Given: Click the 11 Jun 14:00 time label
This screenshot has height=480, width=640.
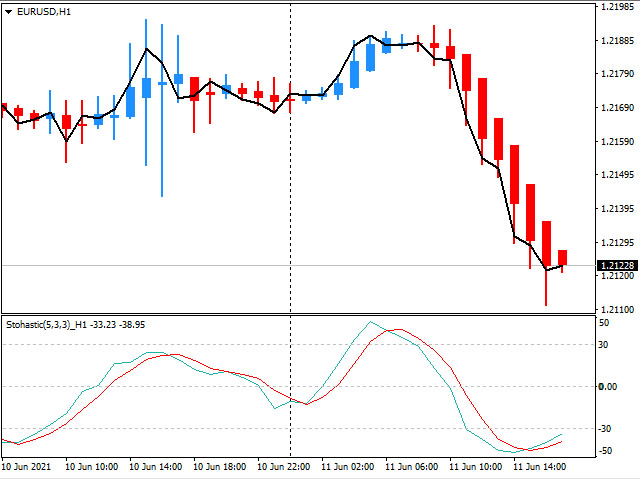Looking at the screenshot, I should [540, 467].
